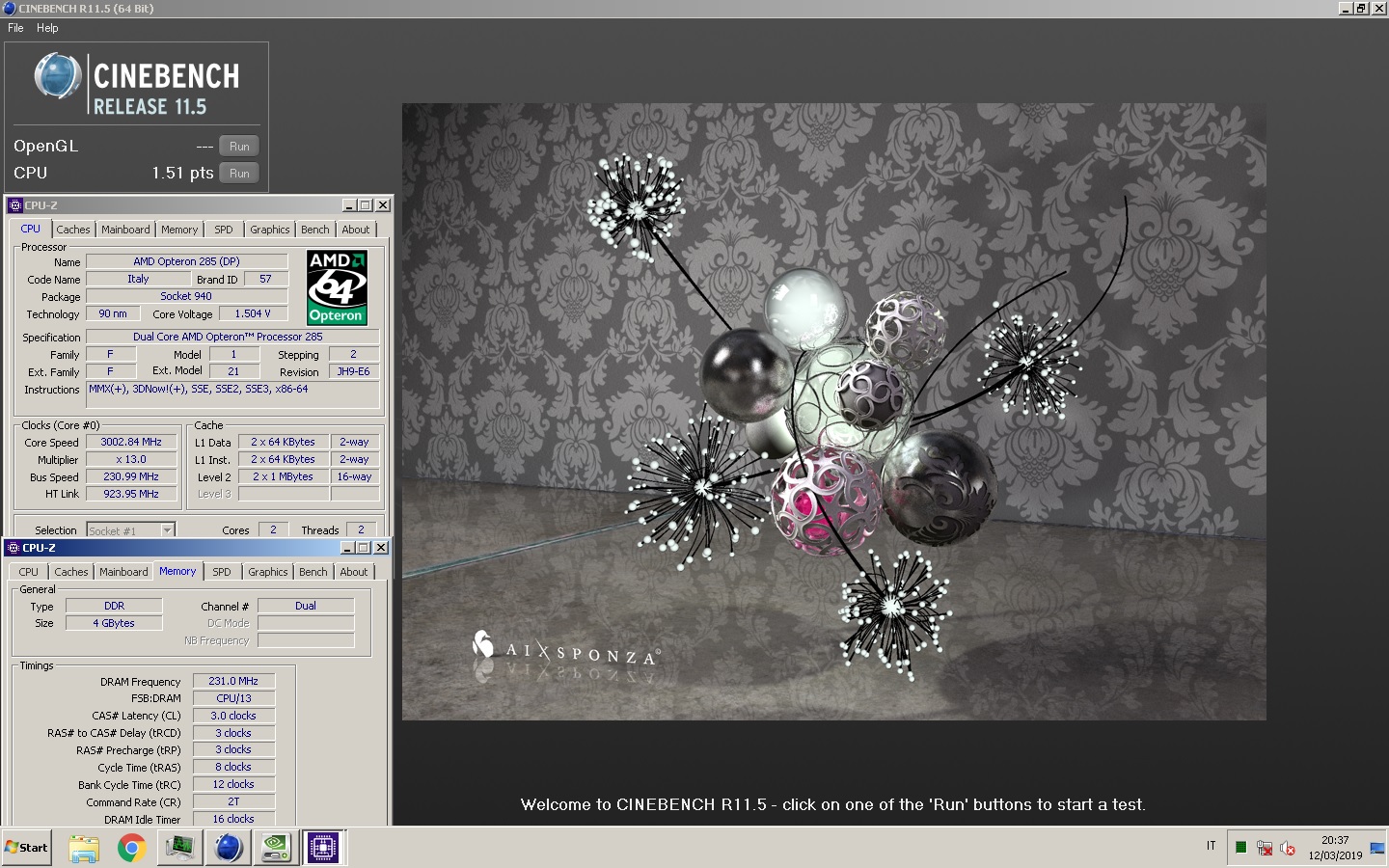Click the IT language indicator
Image resolution: width=1389 pixels, height=868 pixels.
point(1211,846)
